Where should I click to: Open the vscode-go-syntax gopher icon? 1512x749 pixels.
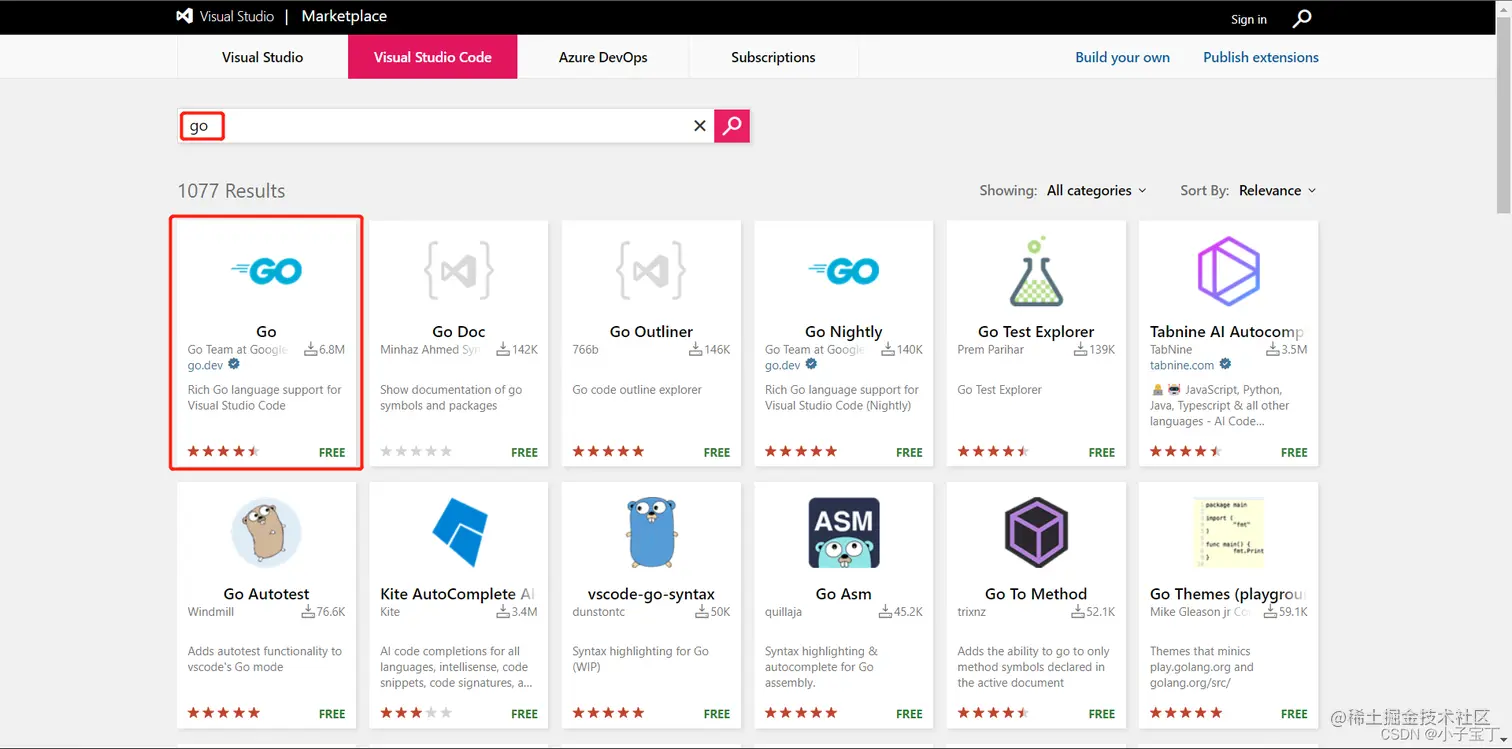tap(651, 533)
